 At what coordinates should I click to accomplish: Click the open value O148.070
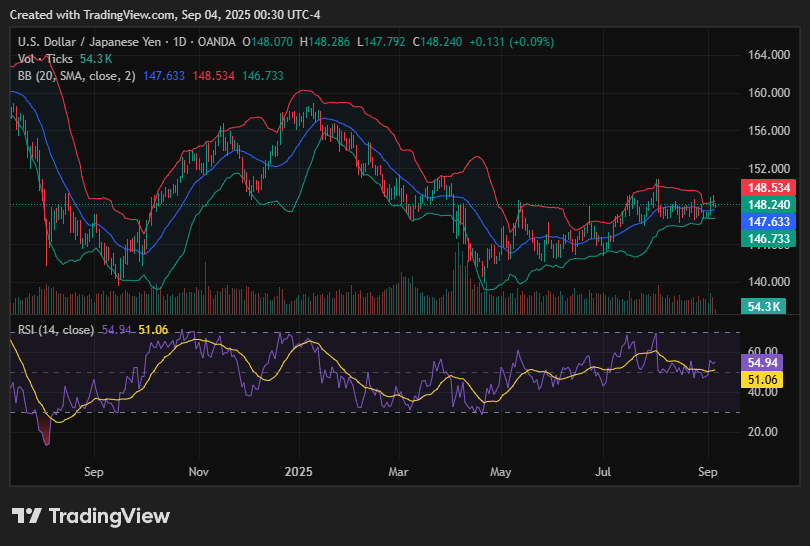[268, 42]
